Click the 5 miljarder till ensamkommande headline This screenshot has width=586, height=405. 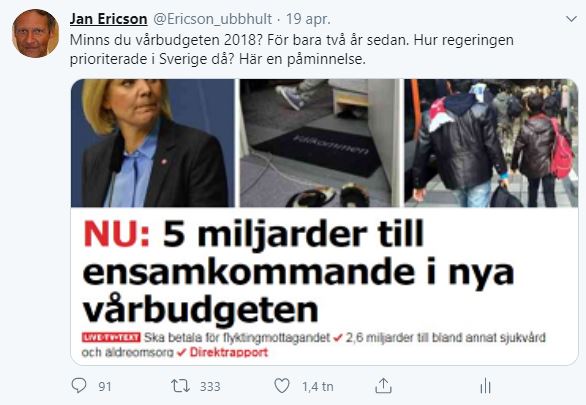[x=299, y=272]
